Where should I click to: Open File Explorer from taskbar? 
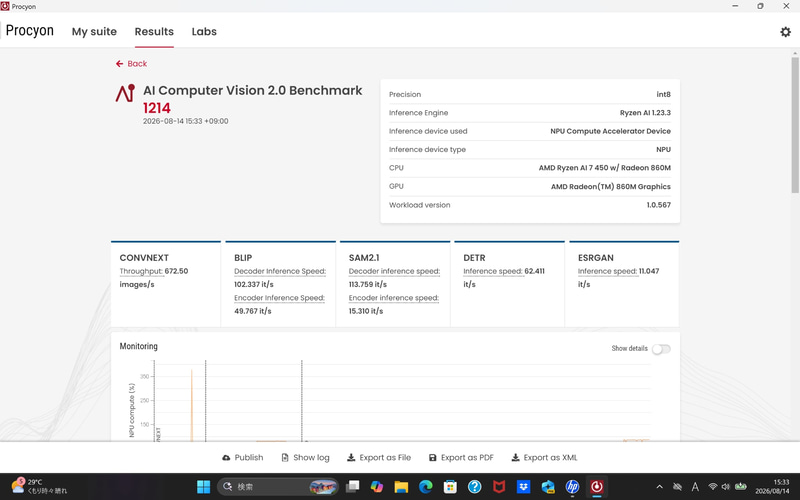[x=401, y=487]
